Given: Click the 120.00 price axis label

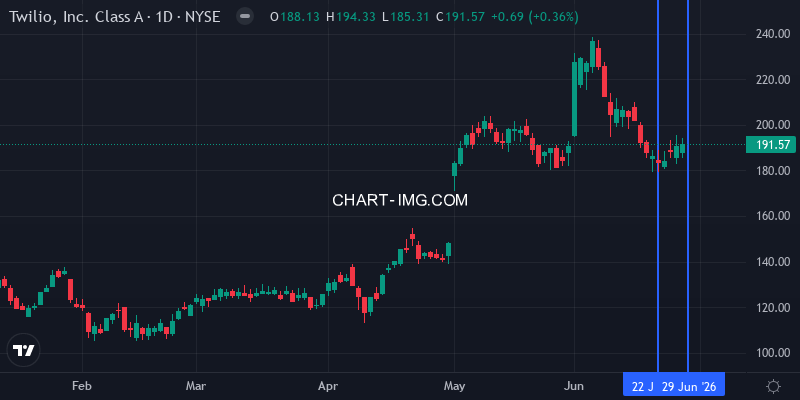Looking at the screenshot, I should (773, 307).
